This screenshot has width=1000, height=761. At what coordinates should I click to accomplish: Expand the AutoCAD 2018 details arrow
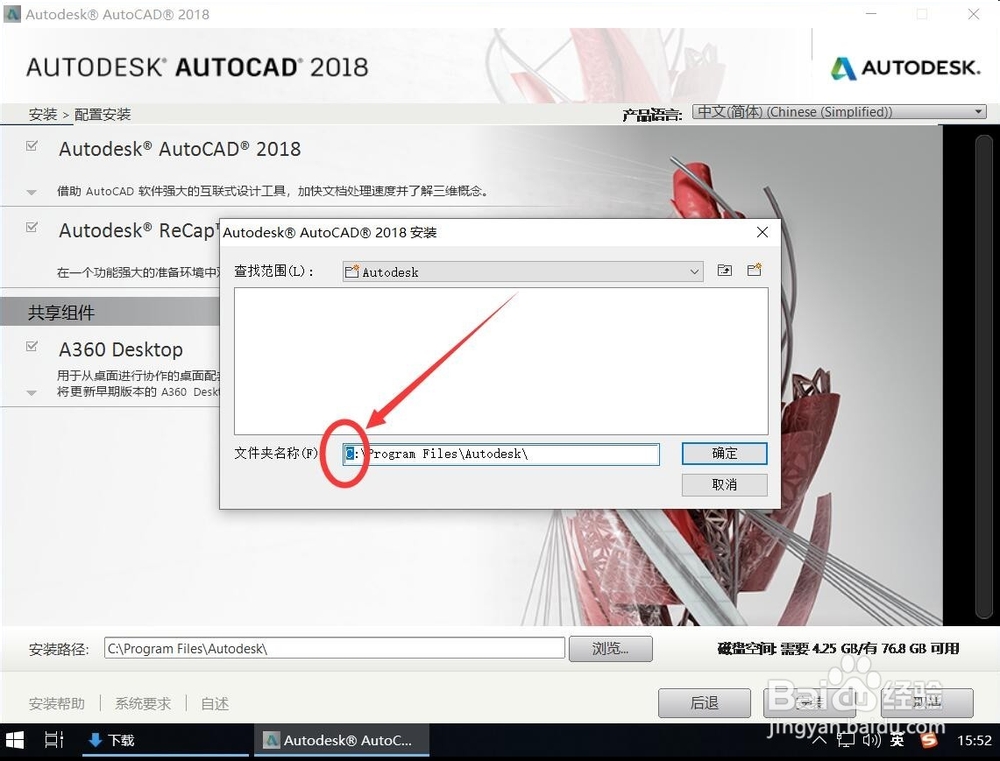[x=30, y=190]
